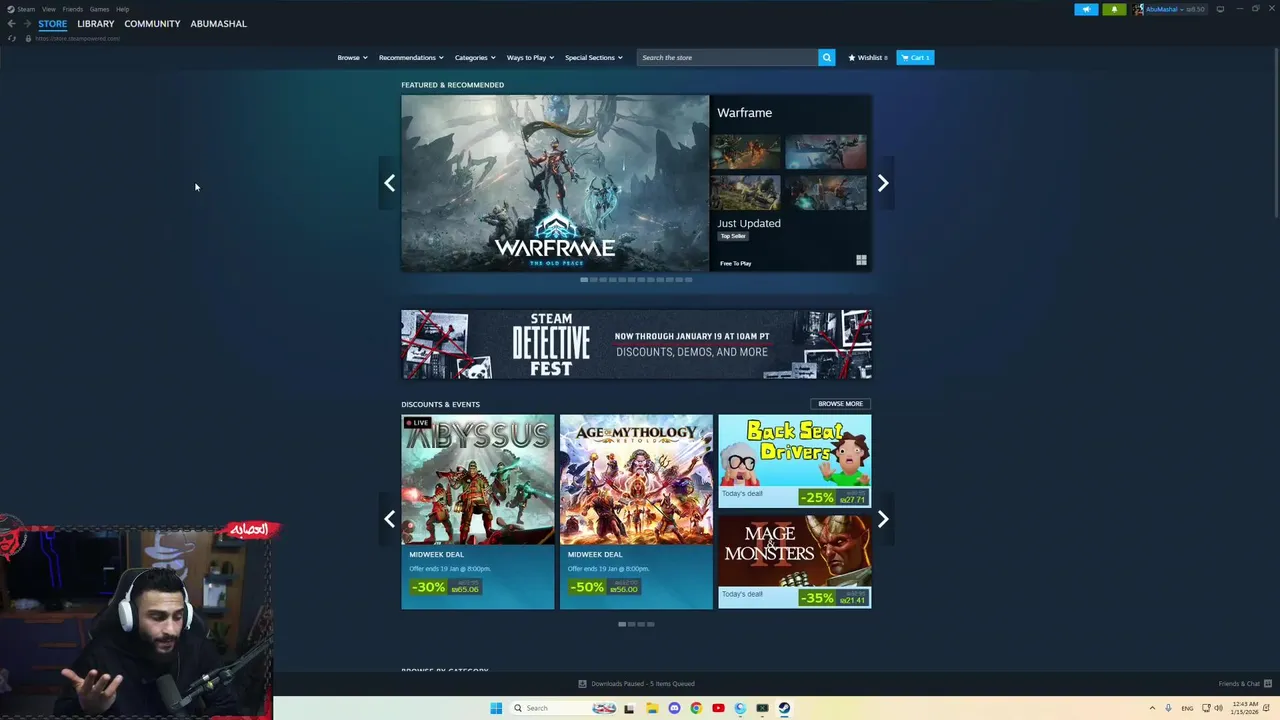This screenshot has width=1280, height=720.
Task: Click the fourth Warframe screenshot thumbnail
Action: click(826, 192)
